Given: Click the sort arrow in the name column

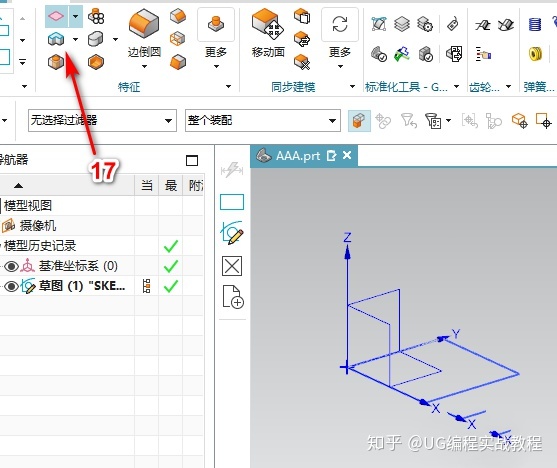Looking at the screenshot, I should coord(18,185).
